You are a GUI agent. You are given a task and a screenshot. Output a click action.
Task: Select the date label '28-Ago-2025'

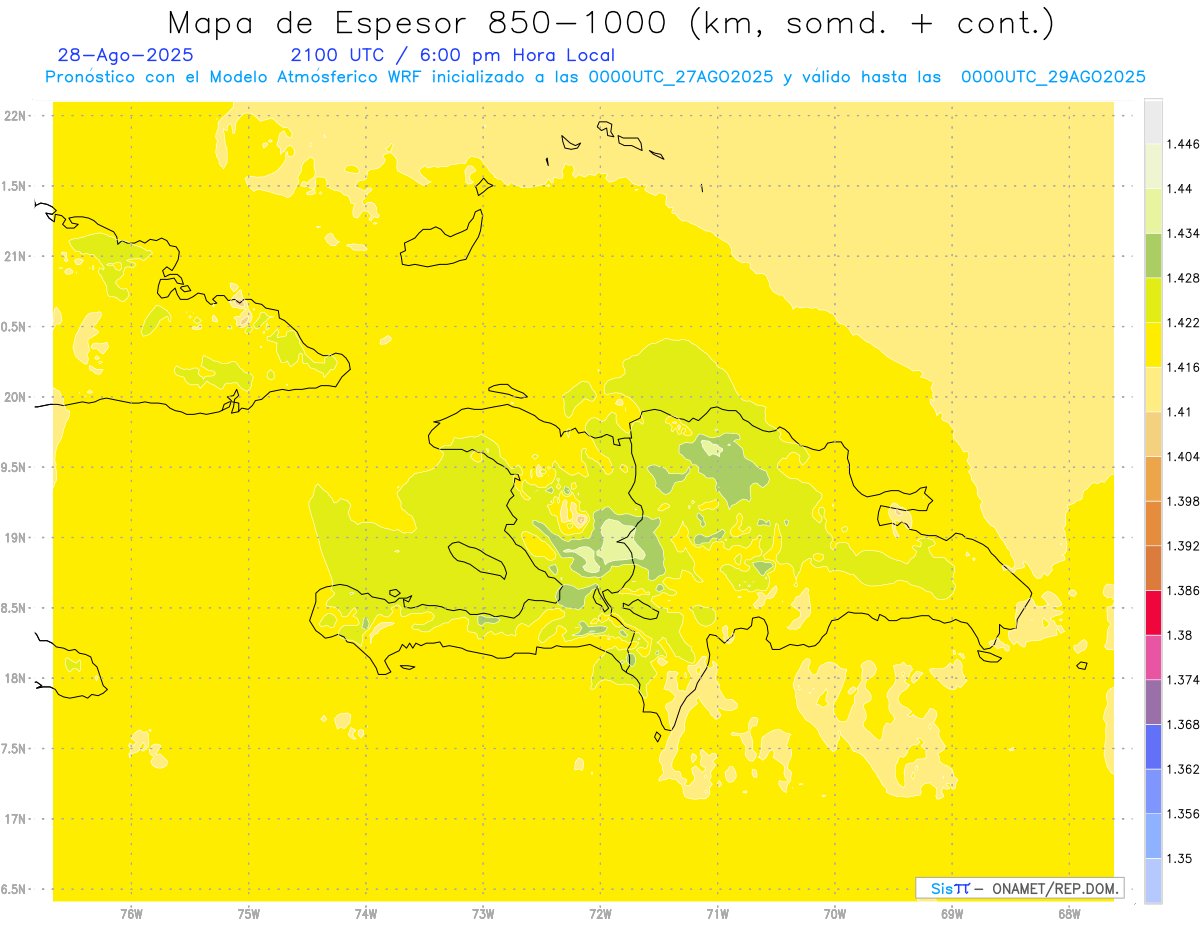click(126, 55)
